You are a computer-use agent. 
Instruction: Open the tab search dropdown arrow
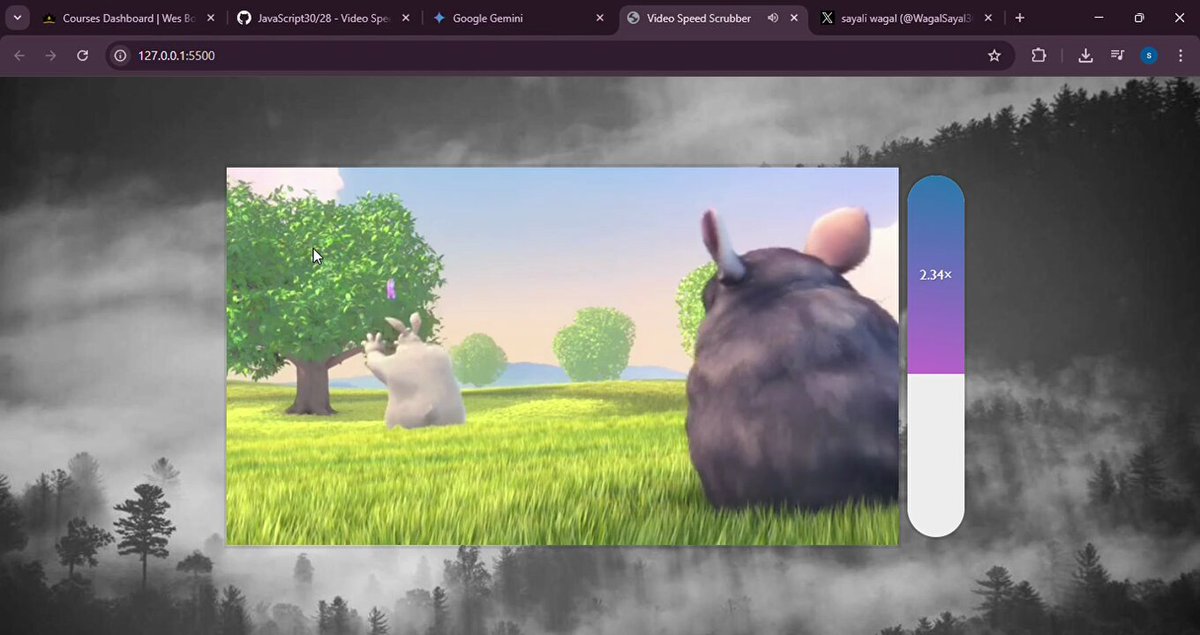click(x=17, y=18)
